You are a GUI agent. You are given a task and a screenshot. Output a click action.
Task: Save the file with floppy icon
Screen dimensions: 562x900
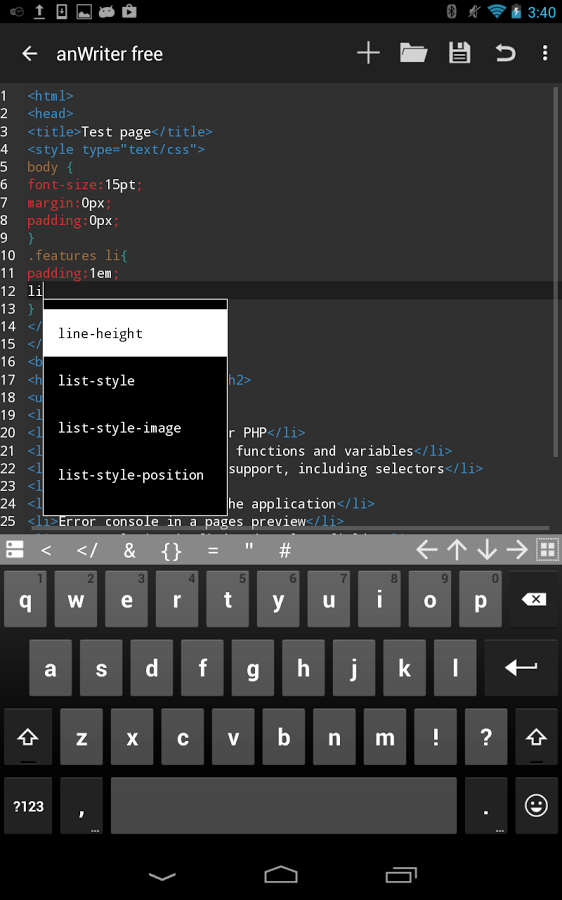(459, 53)
